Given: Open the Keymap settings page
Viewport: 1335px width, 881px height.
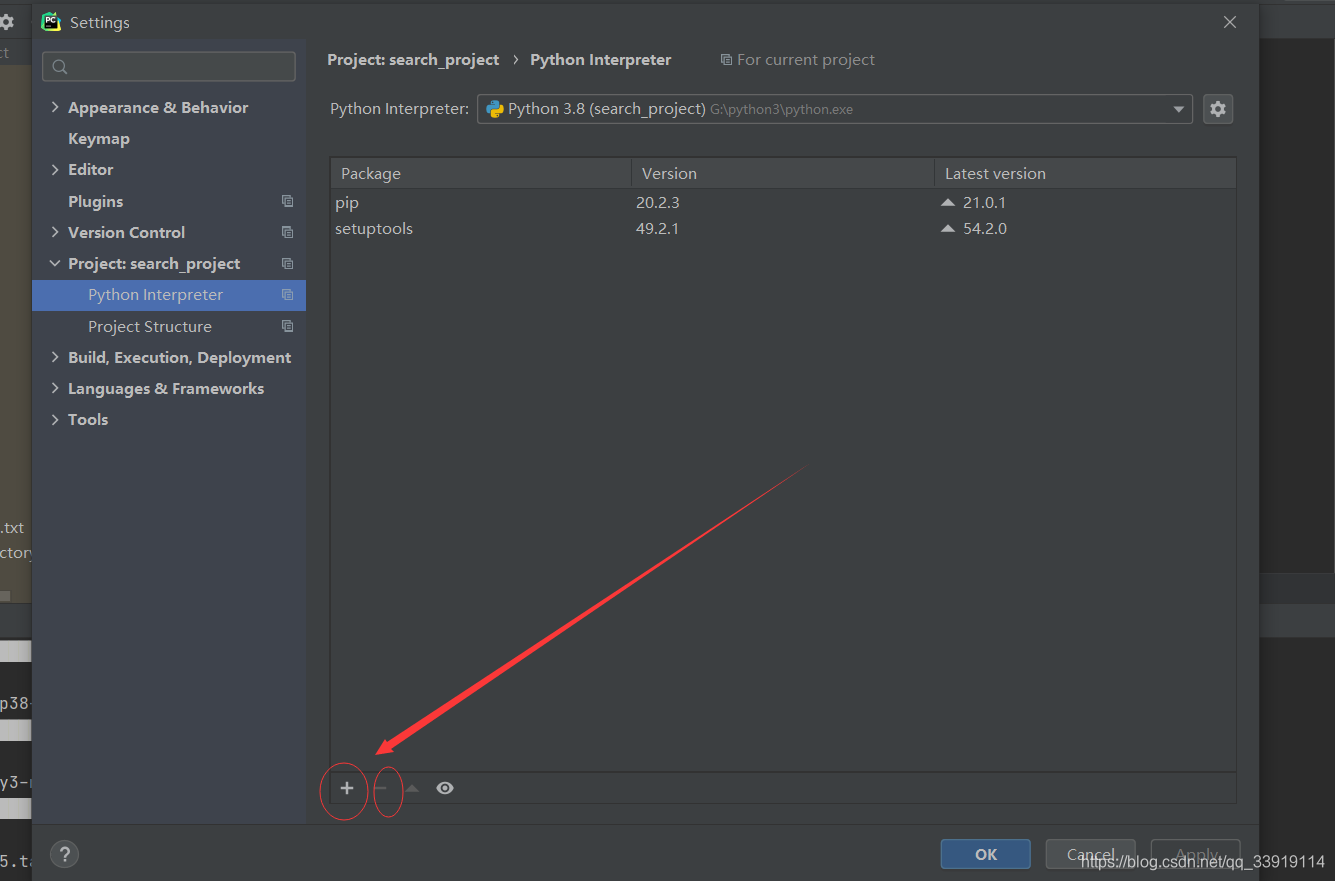Looking at the screenshot, I should pyautogui.click(x=97, y=138).
